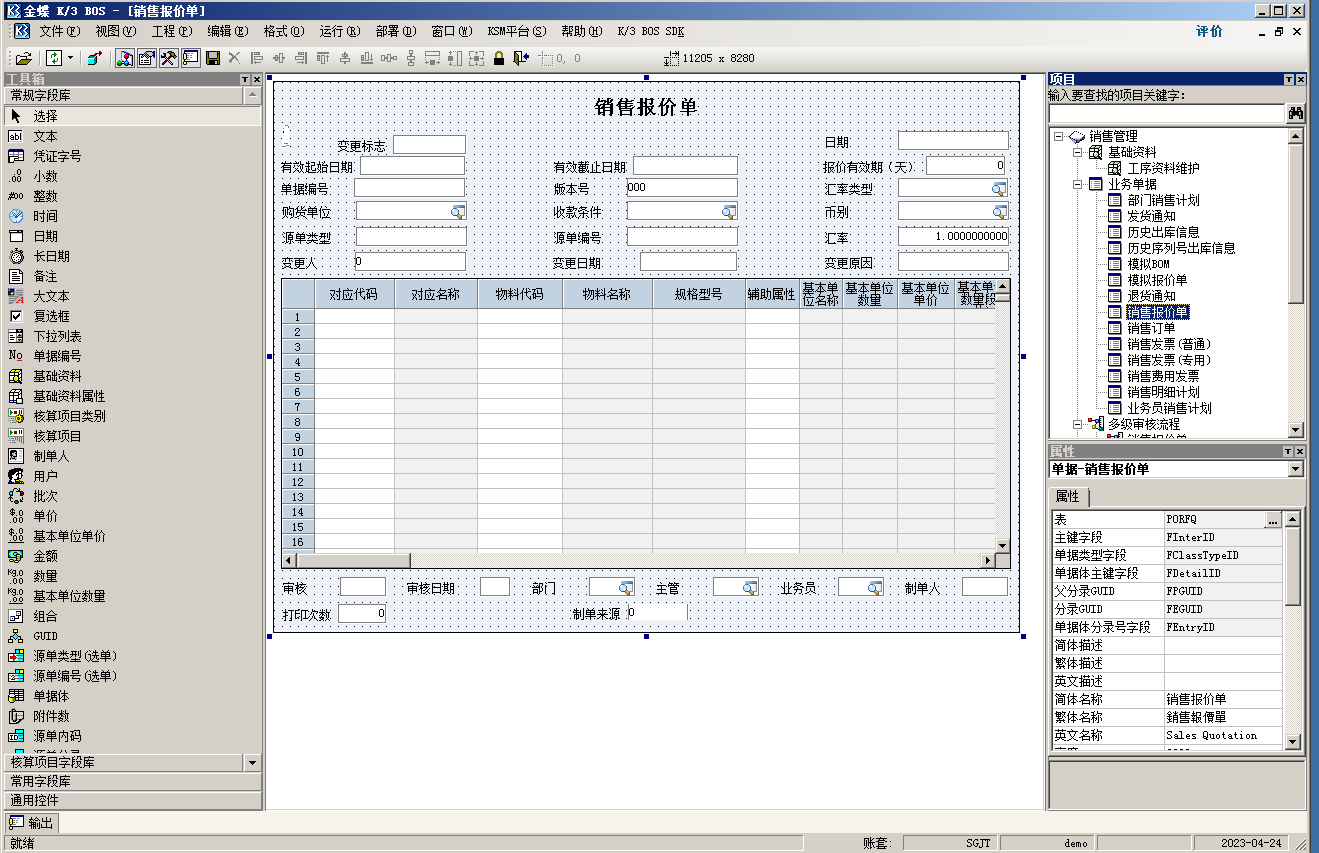Screen dimensions: 1319x853
Task: Open the 文件 menu
Action: pos(59,31)
